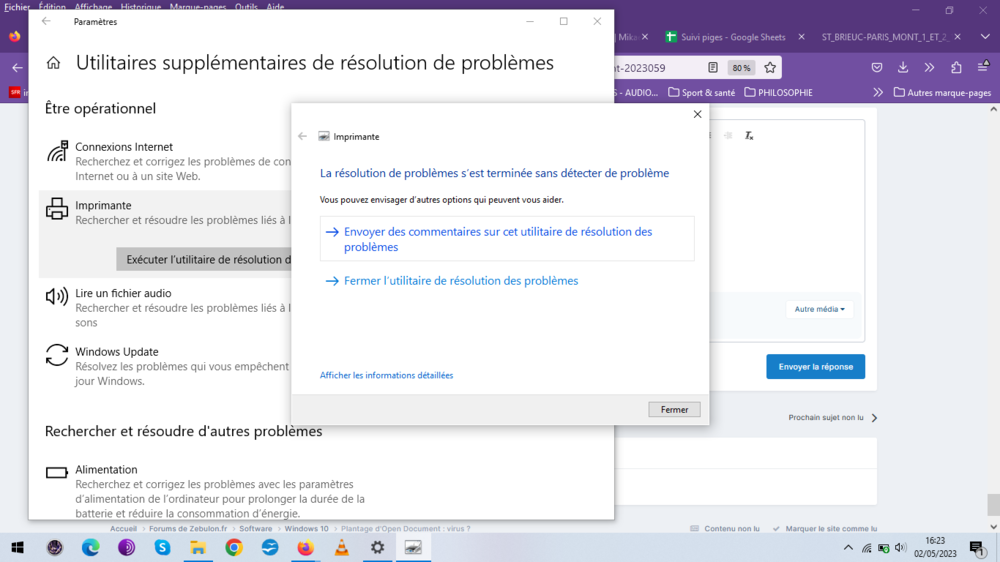The width and height of the screenshot is (1000, 562).
Task: Save to Pocket using the toolbar icon
Action: click(x=877, y=68)
